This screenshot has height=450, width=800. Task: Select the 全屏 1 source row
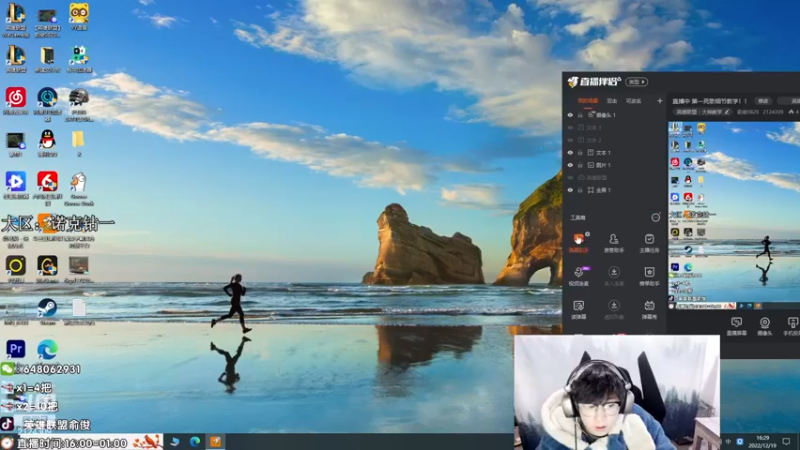coord(615,190)
